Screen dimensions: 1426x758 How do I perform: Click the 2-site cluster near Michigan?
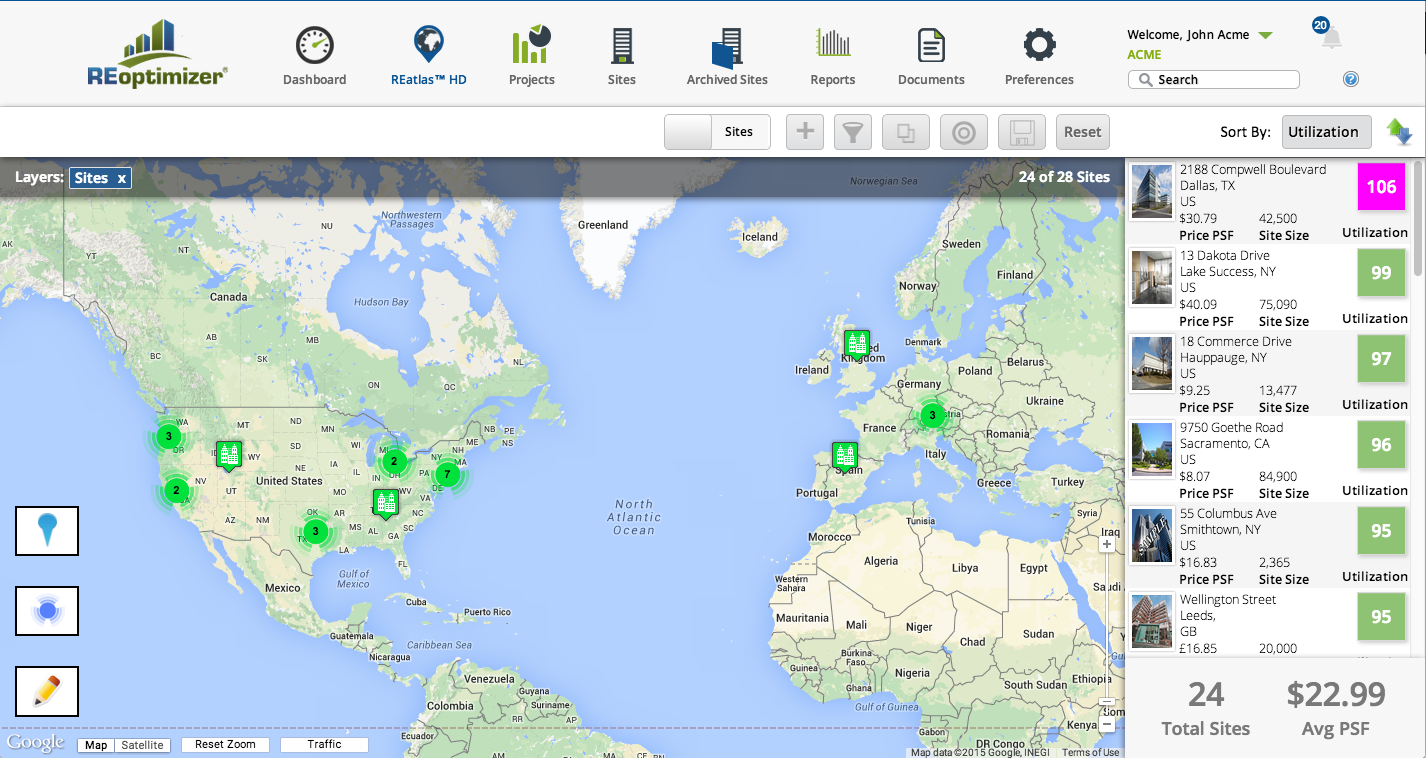394,461
